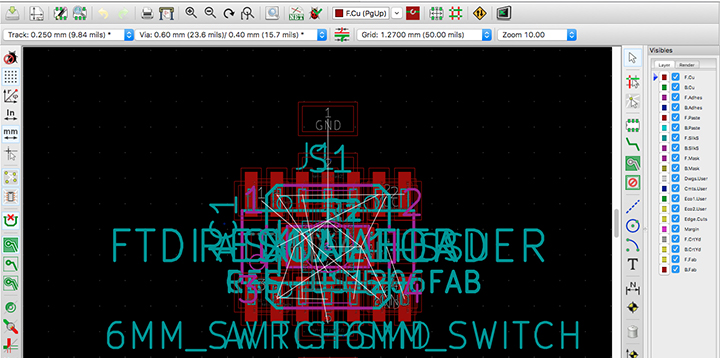Uncheck Edge.Cuts layer visibility
The width and height of the screenshot is (720, 360).
[x=675, y=219]
